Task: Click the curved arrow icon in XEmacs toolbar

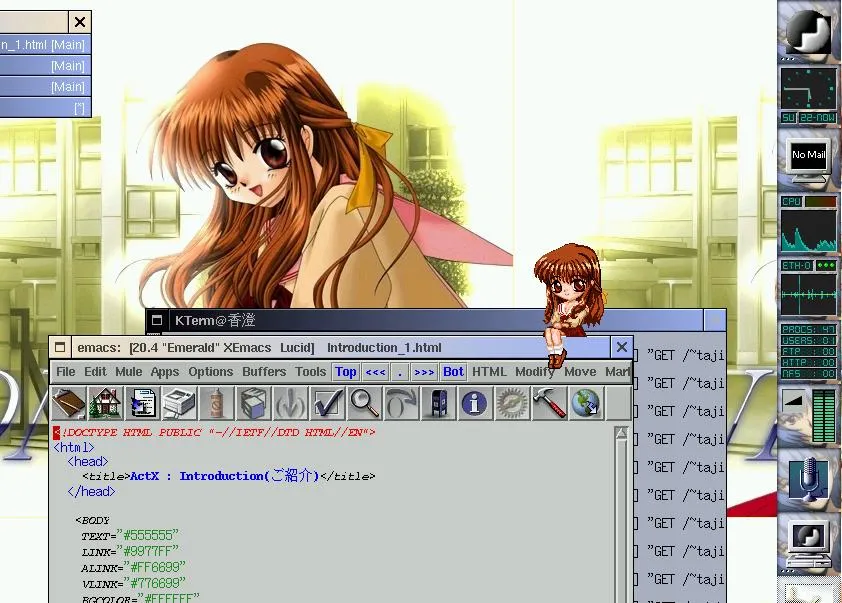Action: (402, 403)
